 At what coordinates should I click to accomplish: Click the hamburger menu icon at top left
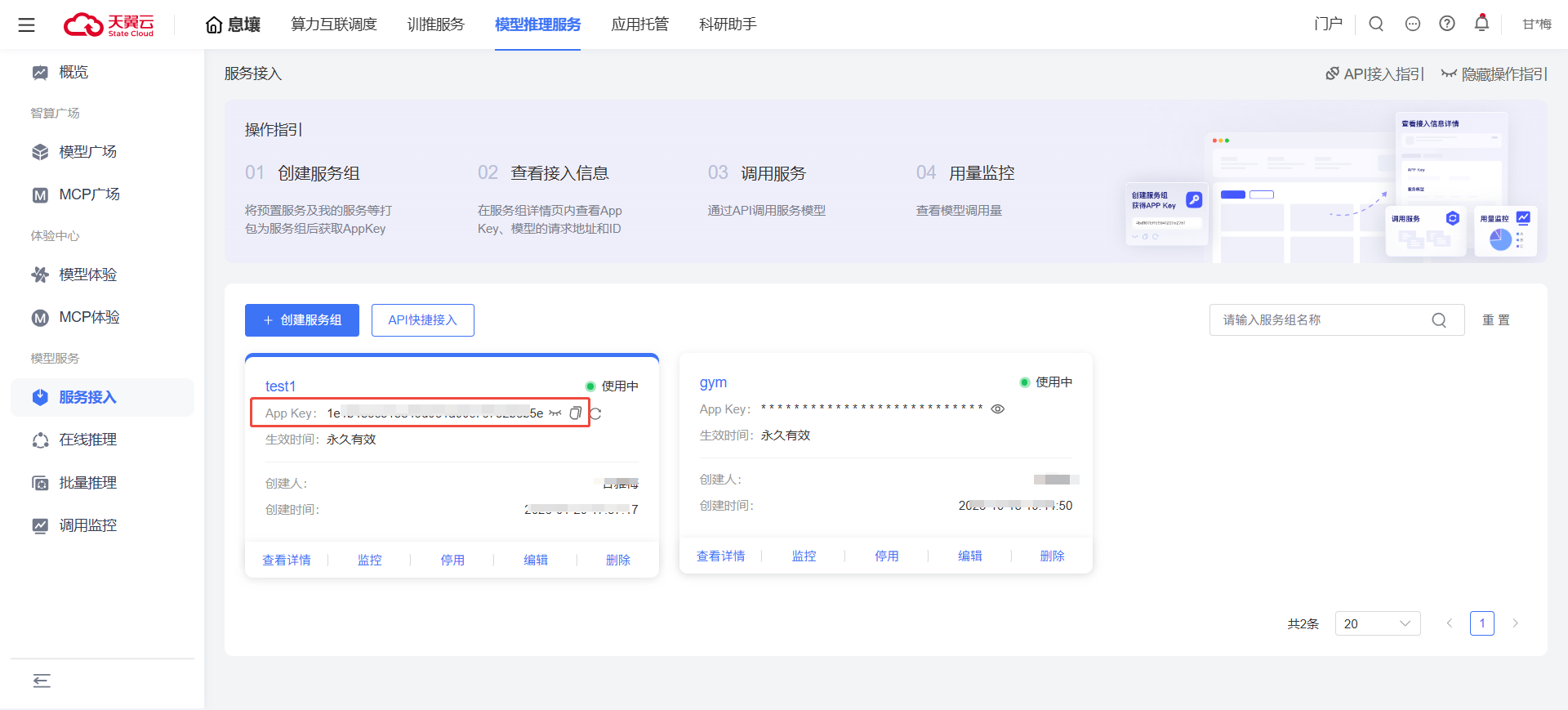coord(26,25)
